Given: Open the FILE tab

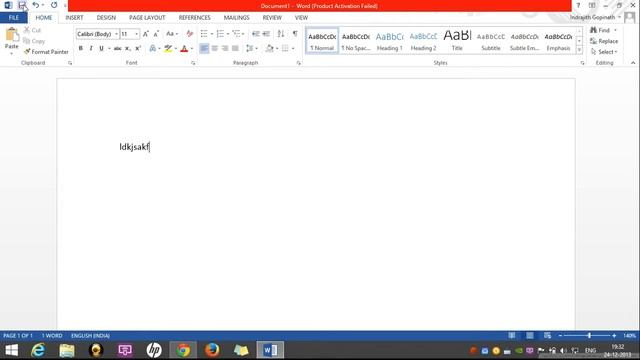Looking at the screenshot, I should pos(14,18).
